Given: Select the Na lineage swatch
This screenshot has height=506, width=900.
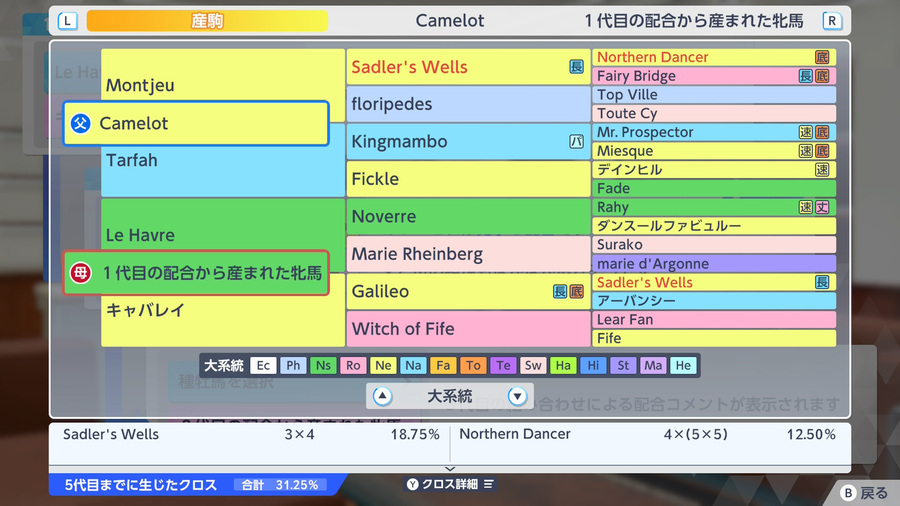Looking at the screenshot, I should point(413,365).
